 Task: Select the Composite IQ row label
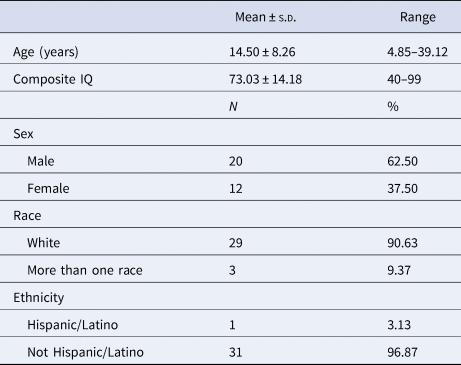53,79
